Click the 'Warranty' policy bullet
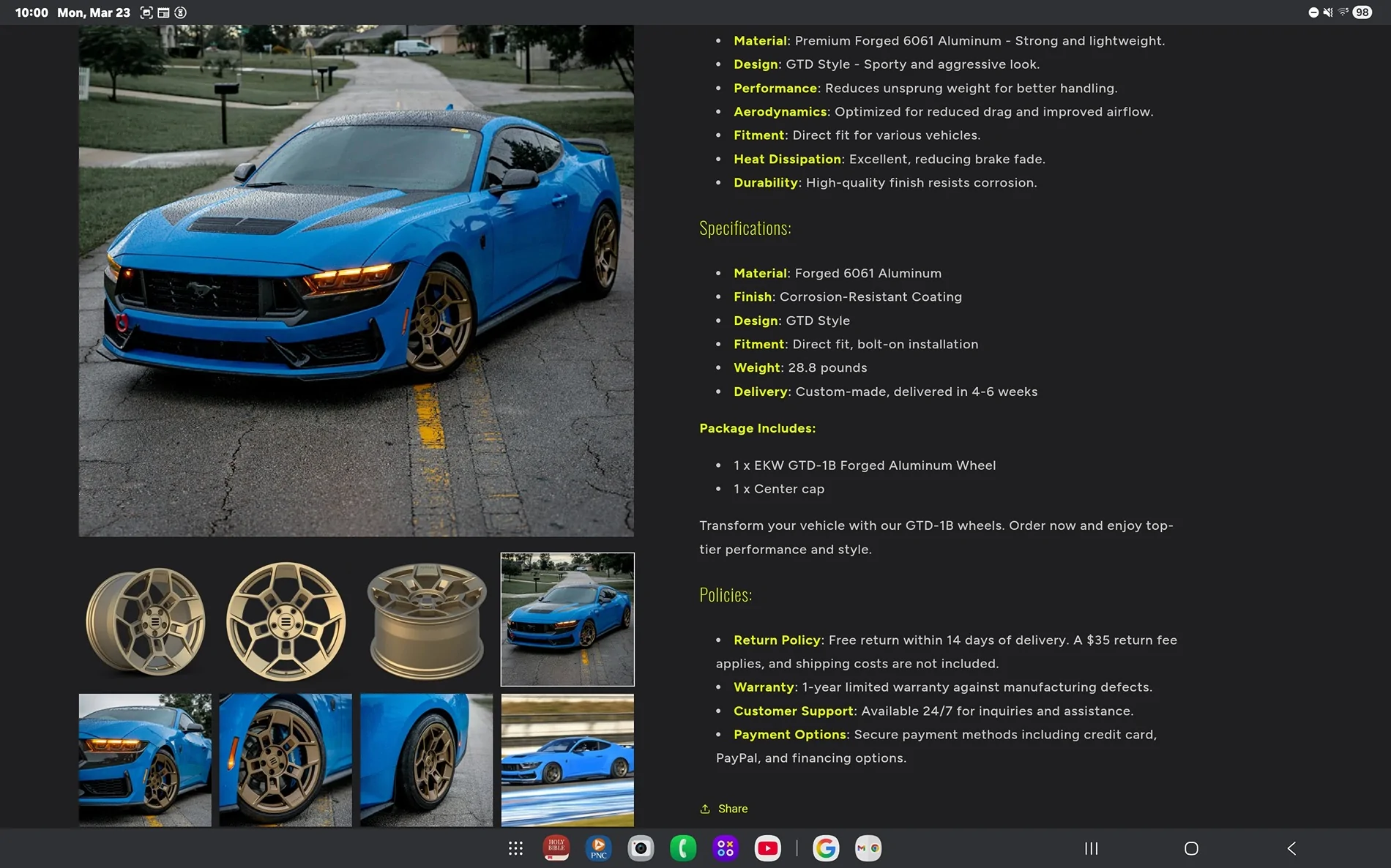This screenshot has height=868, width=1391. [x=943, y=687]
